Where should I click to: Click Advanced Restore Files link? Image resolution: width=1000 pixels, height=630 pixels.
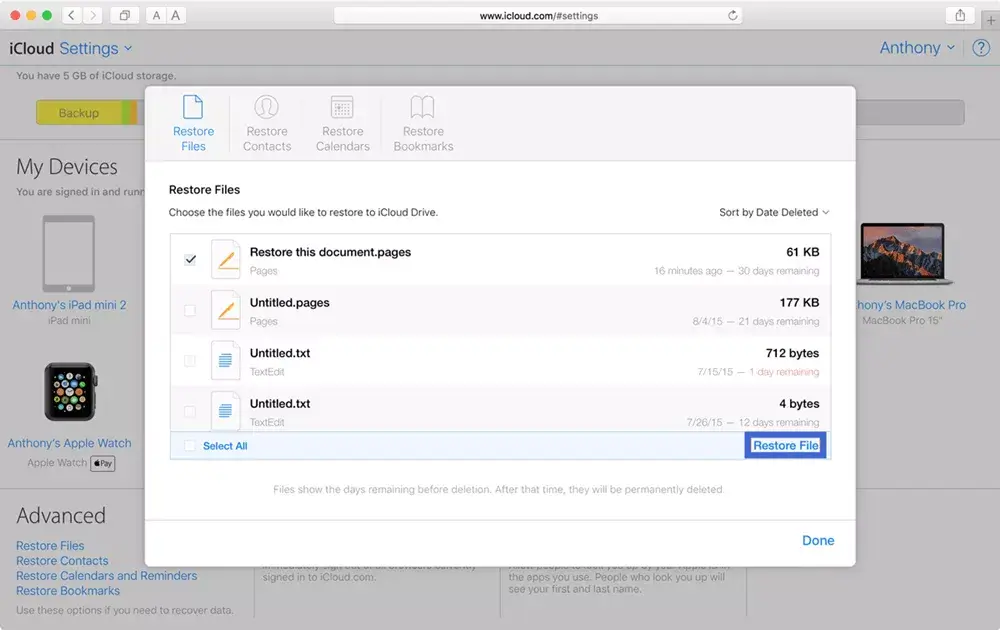click(50, 546)
